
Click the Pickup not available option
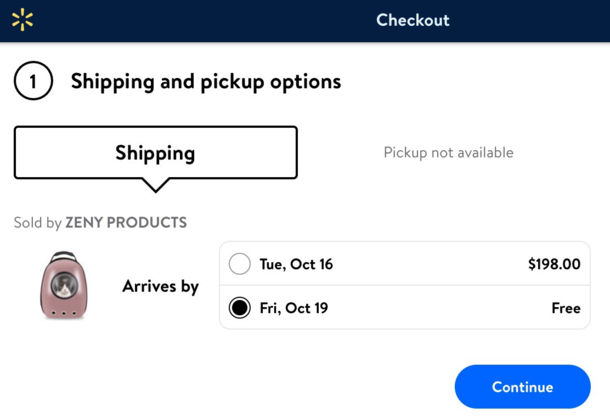tap(448, 153)
